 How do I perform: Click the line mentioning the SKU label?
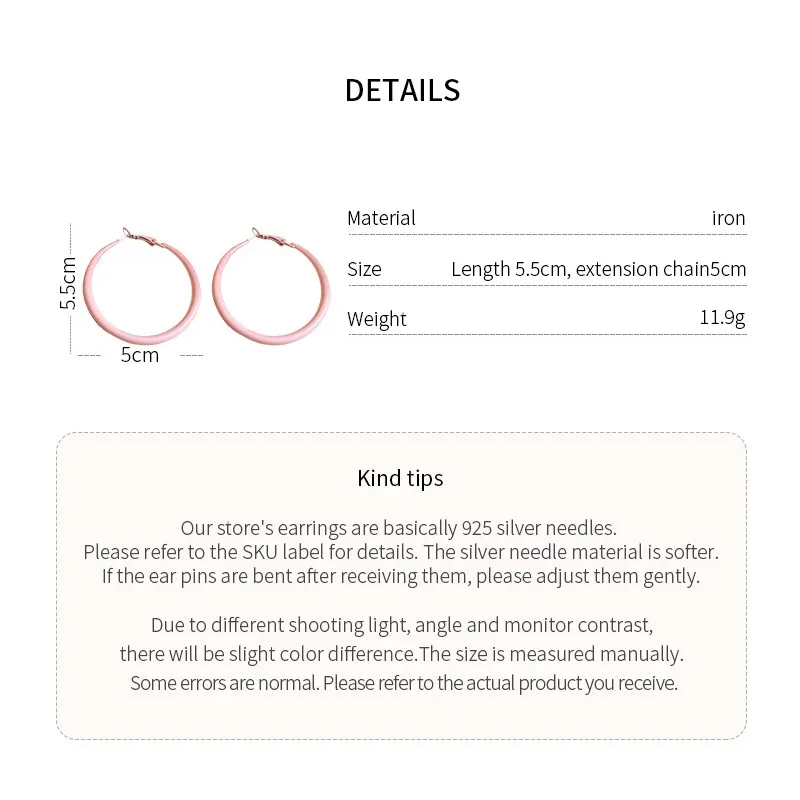[400, 552]
